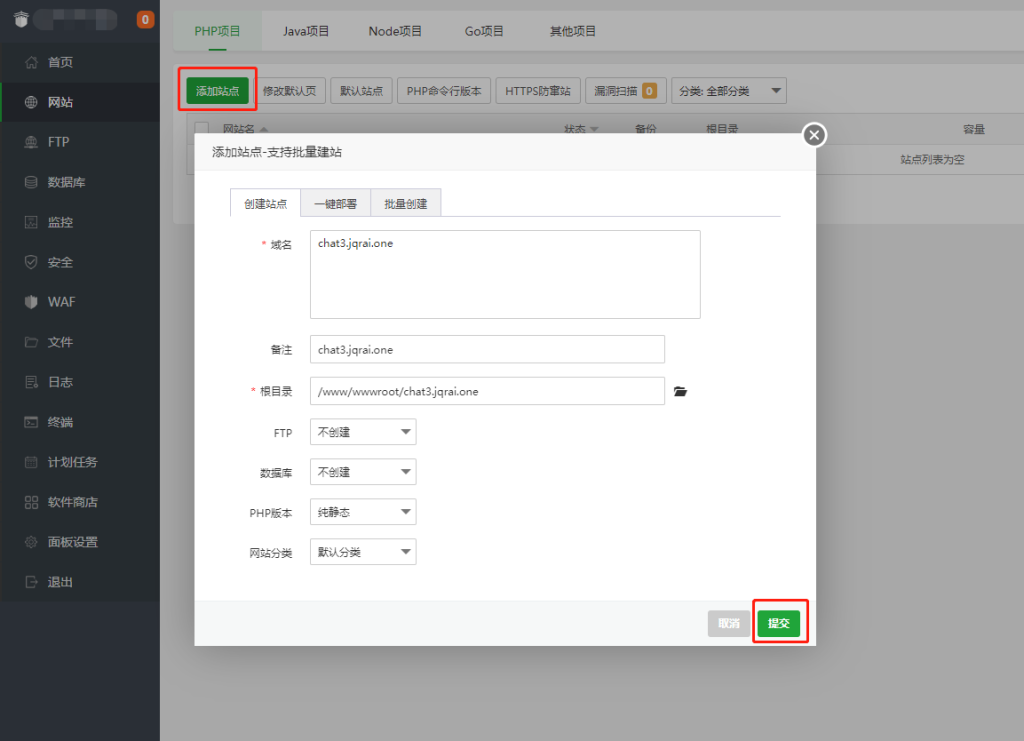The height and width of the screenshot is (741, 1024).
Task: Click 提交 to submit the new site
Action: click(778, 623)
